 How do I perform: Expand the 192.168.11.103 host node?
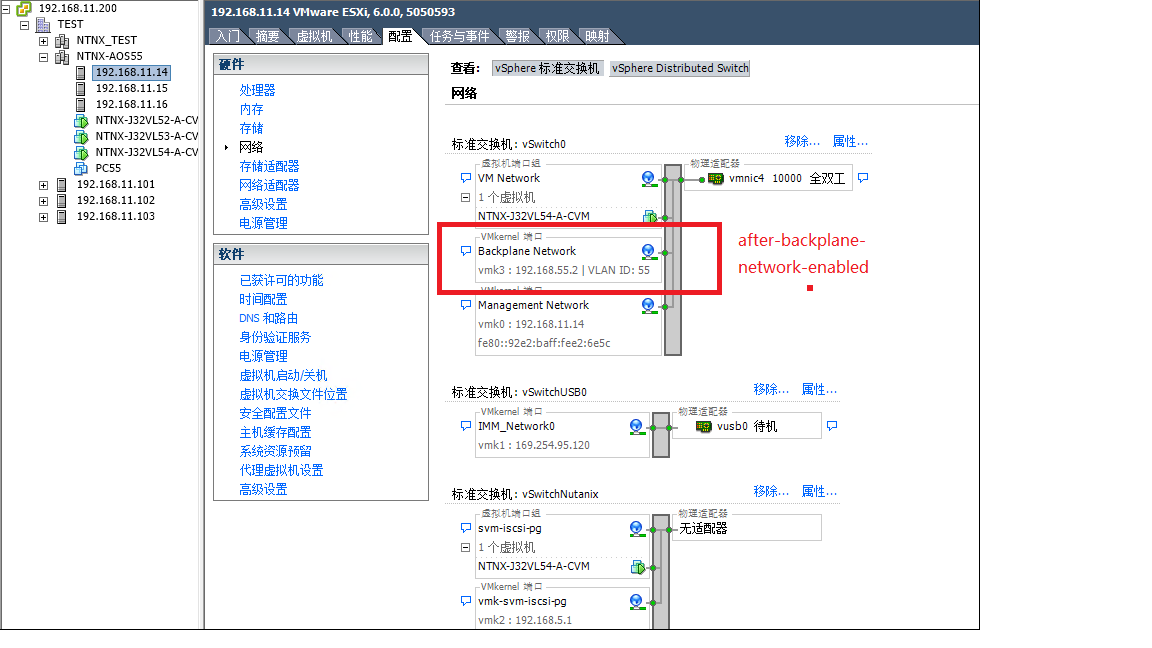coord(43,217)
